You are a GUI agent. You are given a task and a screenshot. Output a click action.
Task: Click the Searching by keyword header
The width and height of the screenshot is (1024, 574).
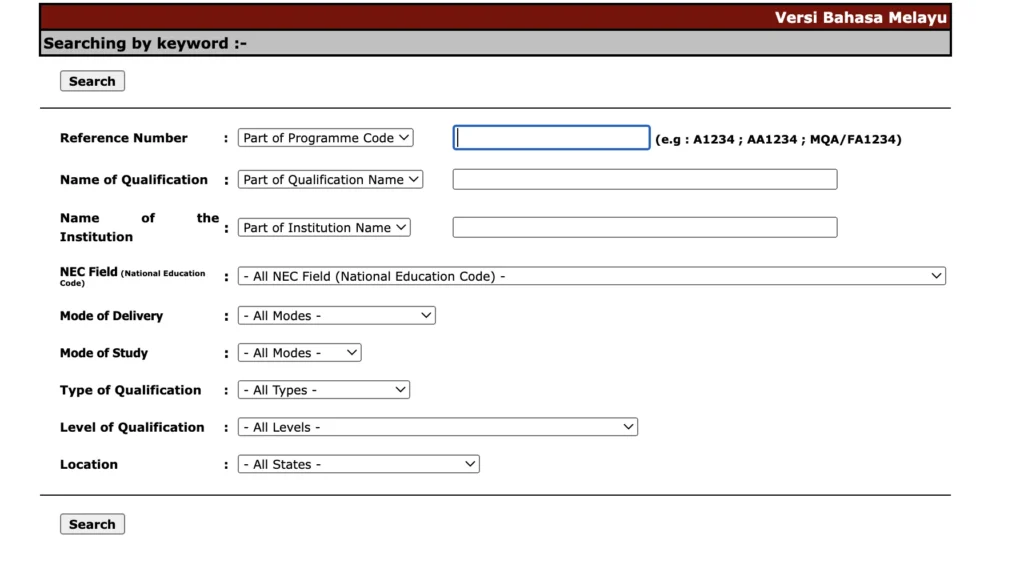145,43
